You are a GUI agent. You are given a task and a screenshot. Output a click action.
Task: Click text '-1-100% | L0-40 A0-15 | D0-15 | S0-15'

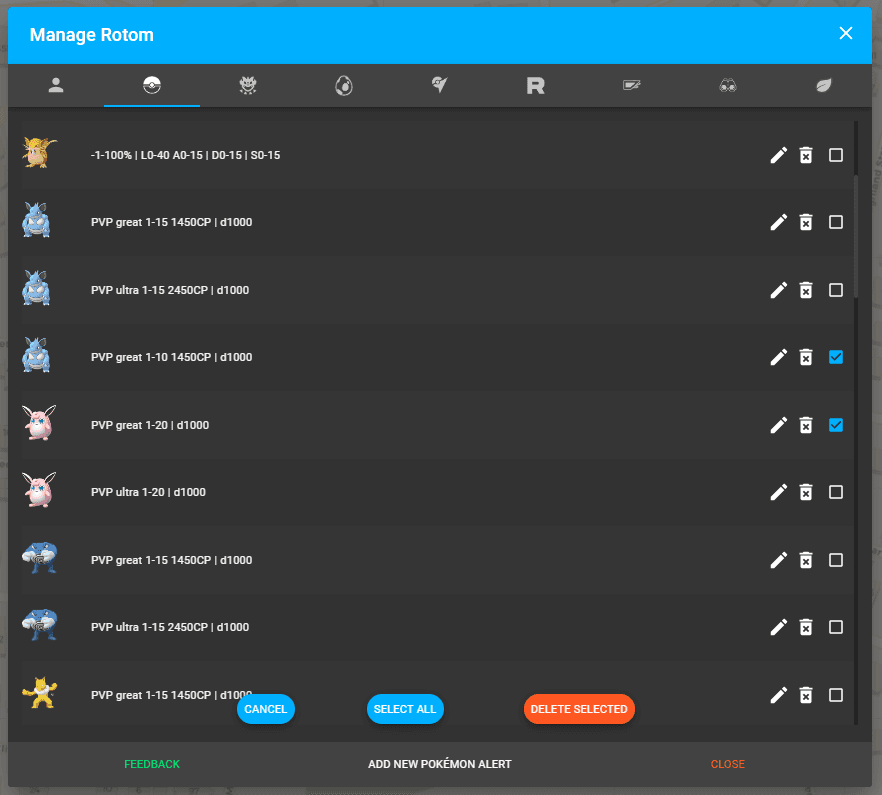pyautogui.click(x=186, y=155)
